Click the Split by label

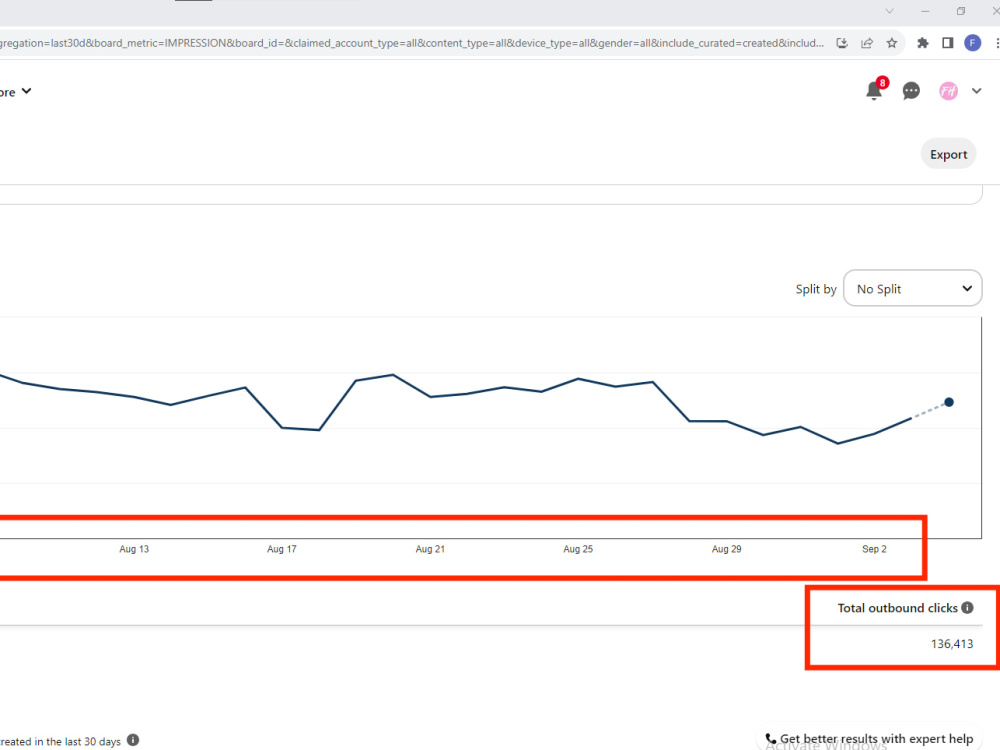[x=816, y=289]
